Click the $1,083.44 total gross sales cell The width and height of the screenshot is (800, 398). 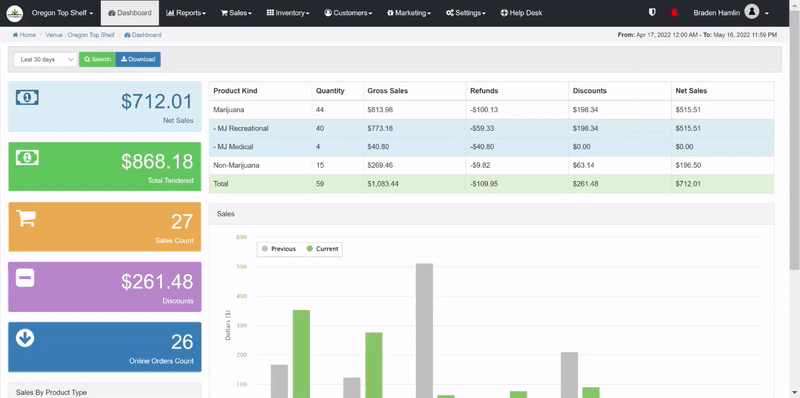point(382,184)
